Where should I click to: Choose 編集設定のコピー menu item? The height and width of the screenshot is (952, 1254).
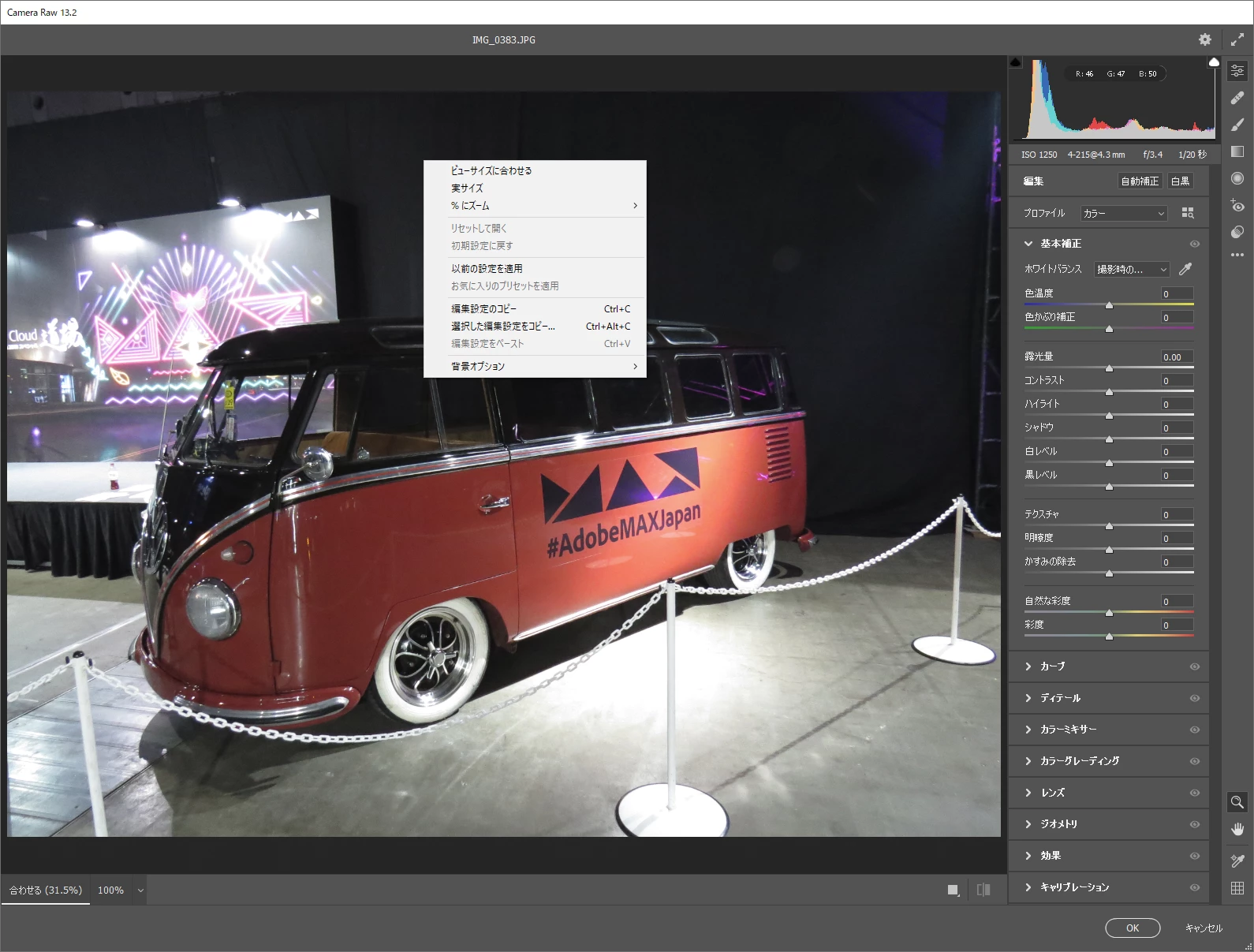point(535,308)
